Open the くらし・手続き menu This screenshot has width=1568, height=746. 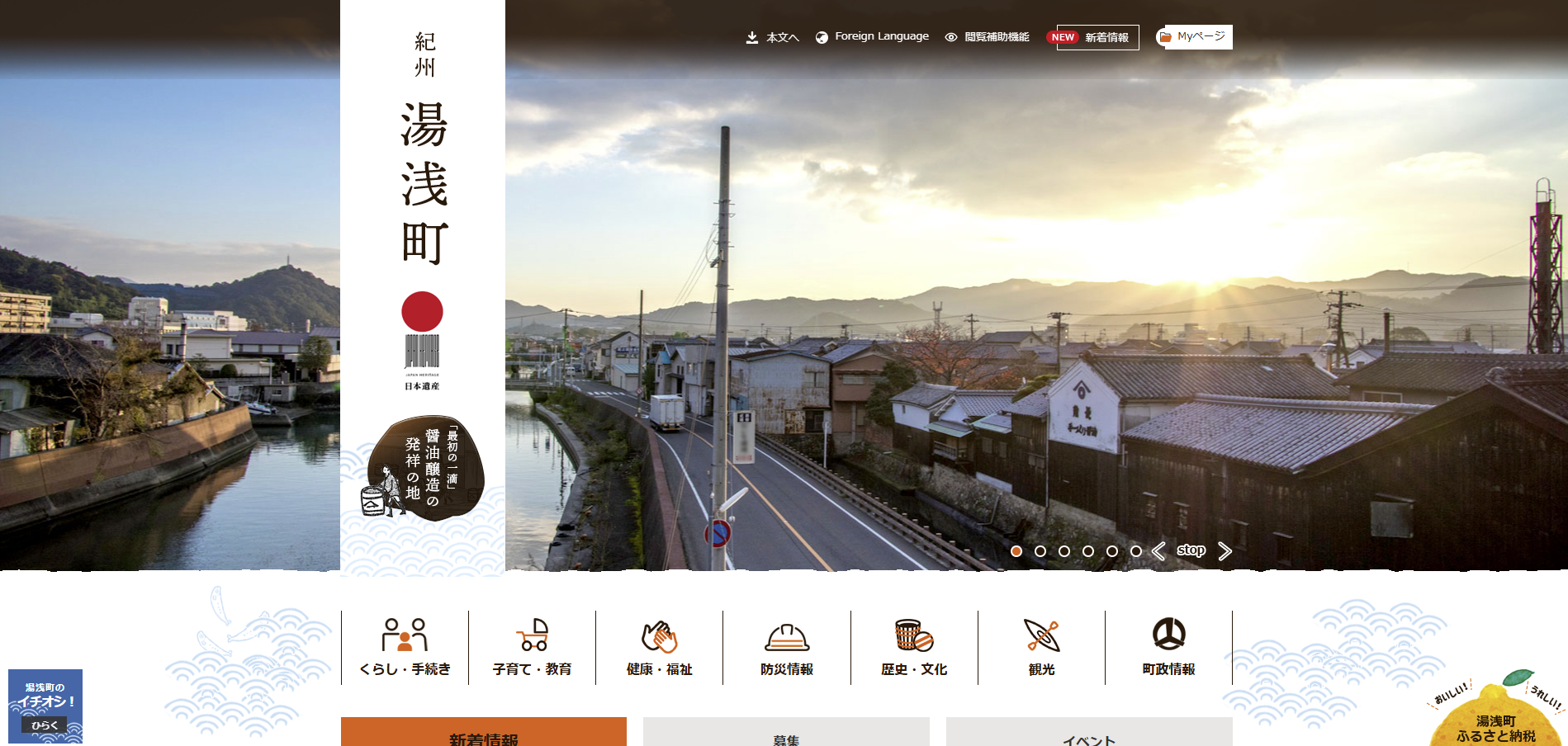[405, 648]
